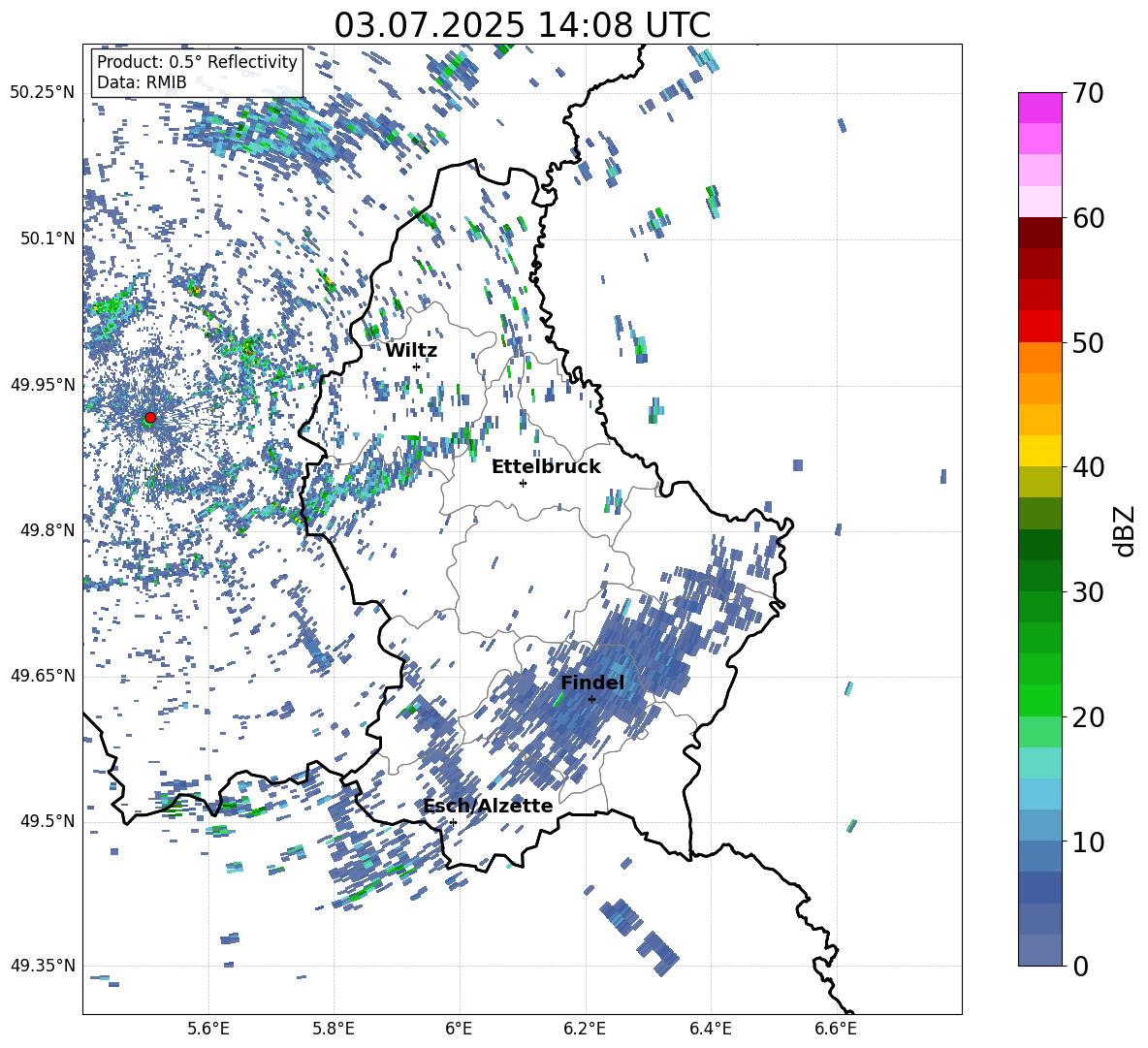
Task: Click the colorbar tick label 50
Action: click(x=1088, y=343)
